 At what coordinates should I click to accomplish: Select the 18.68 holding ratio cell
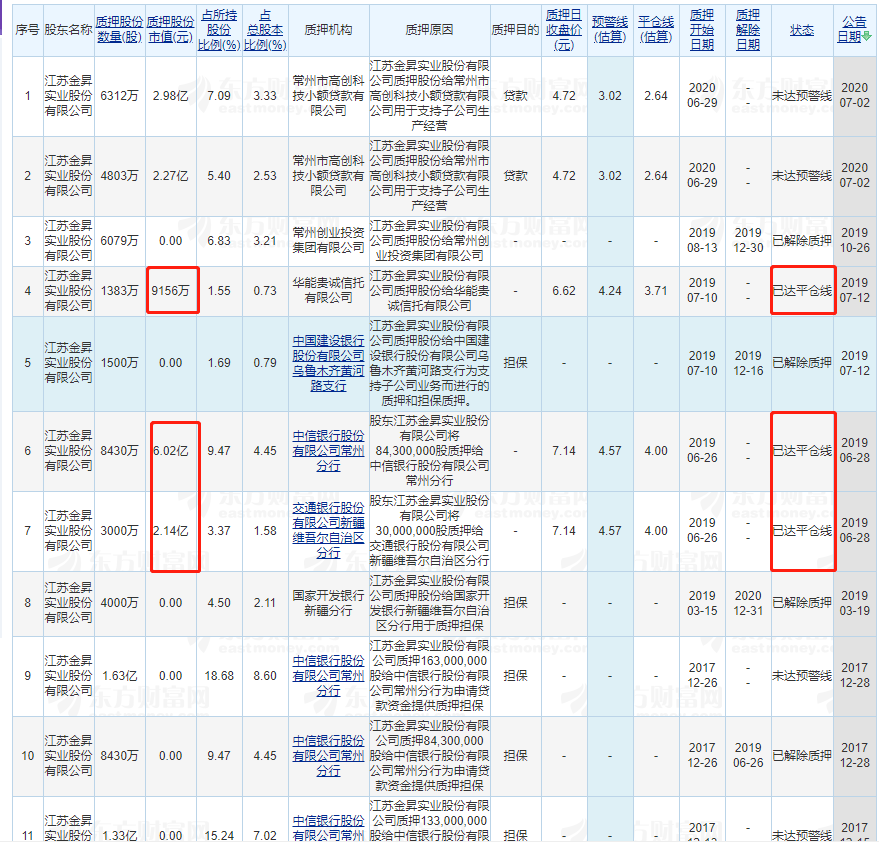pyautogui.click(x=219, y=676)
